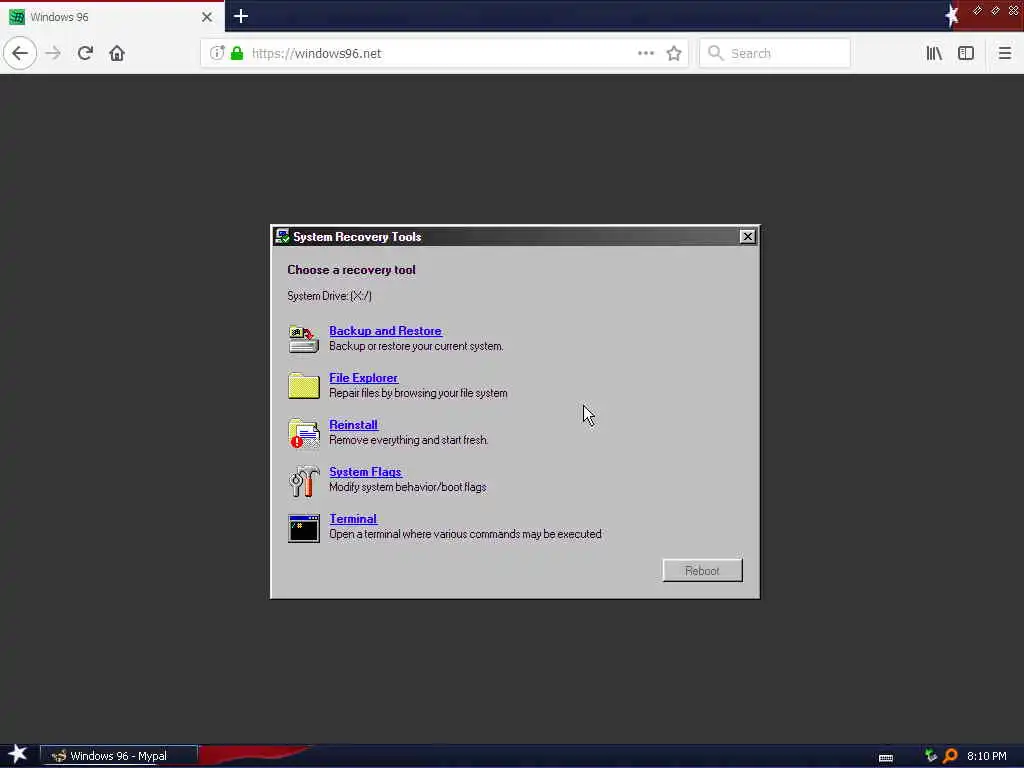
Task: Select the Windows 96 - Mypal taskbar button
Action: (118, 756)
